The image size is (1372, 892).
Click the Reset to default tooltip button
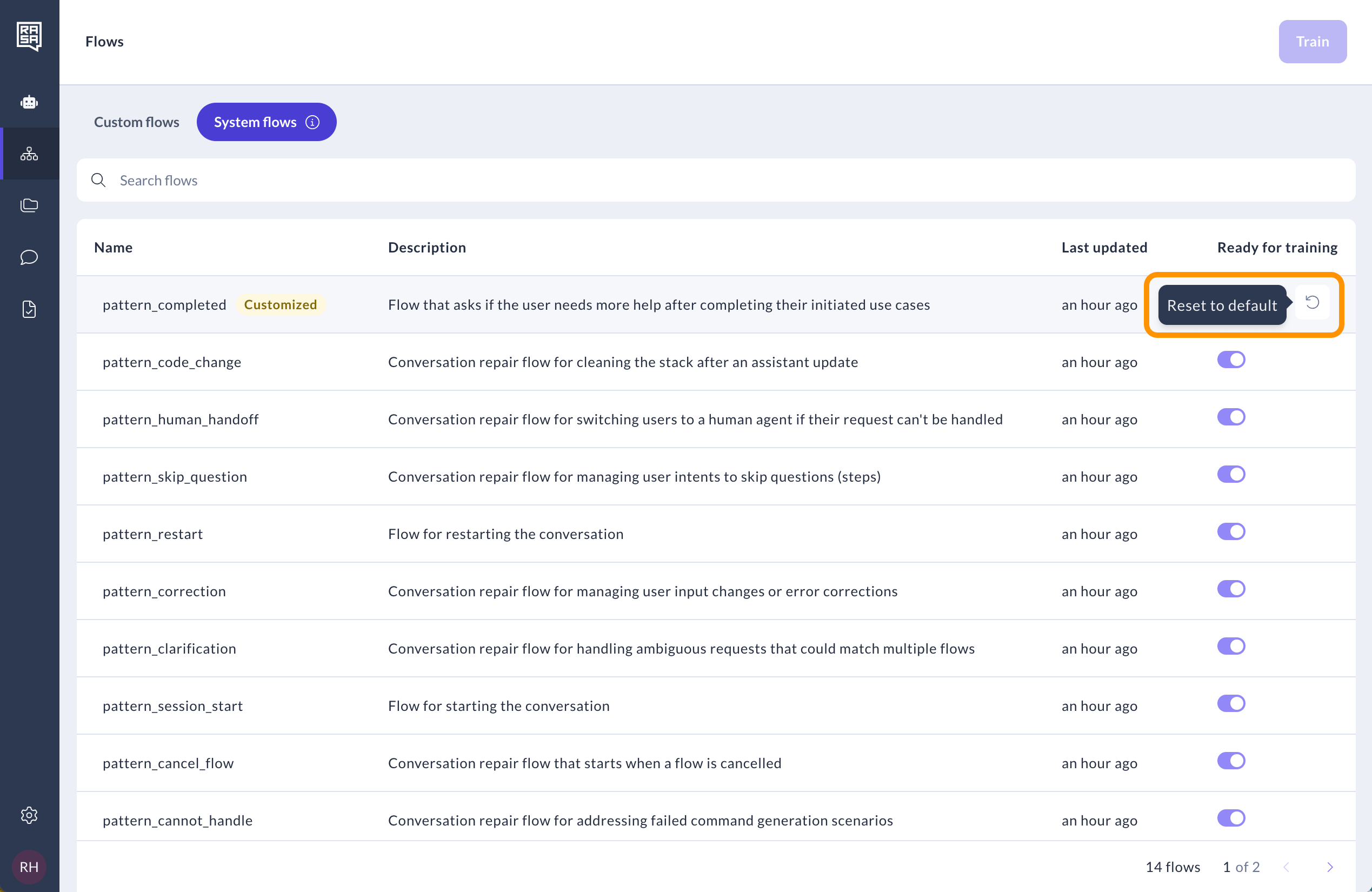coord(1221,305)
